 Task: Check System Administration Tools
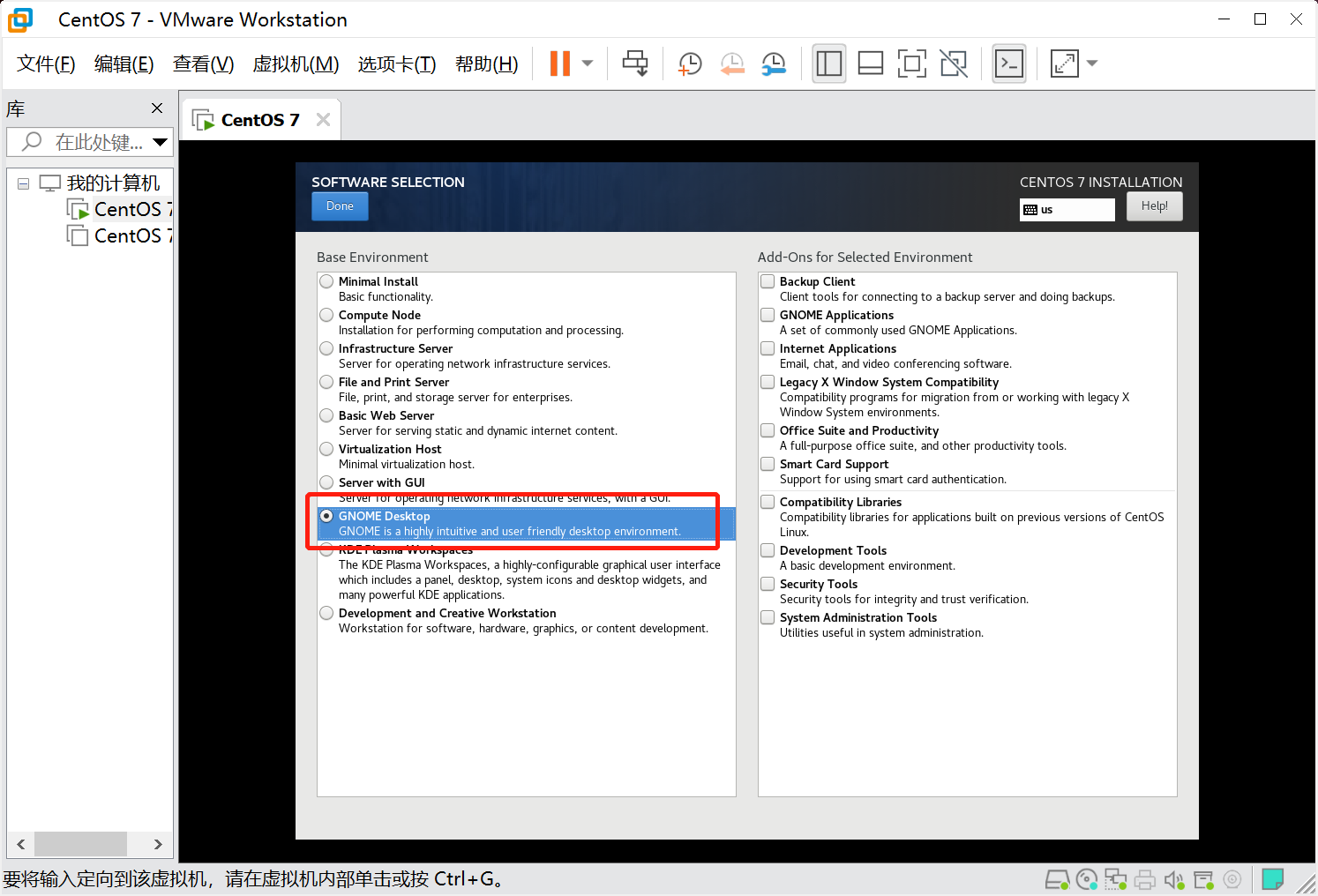pyautogui.click(x=768, y=617)
